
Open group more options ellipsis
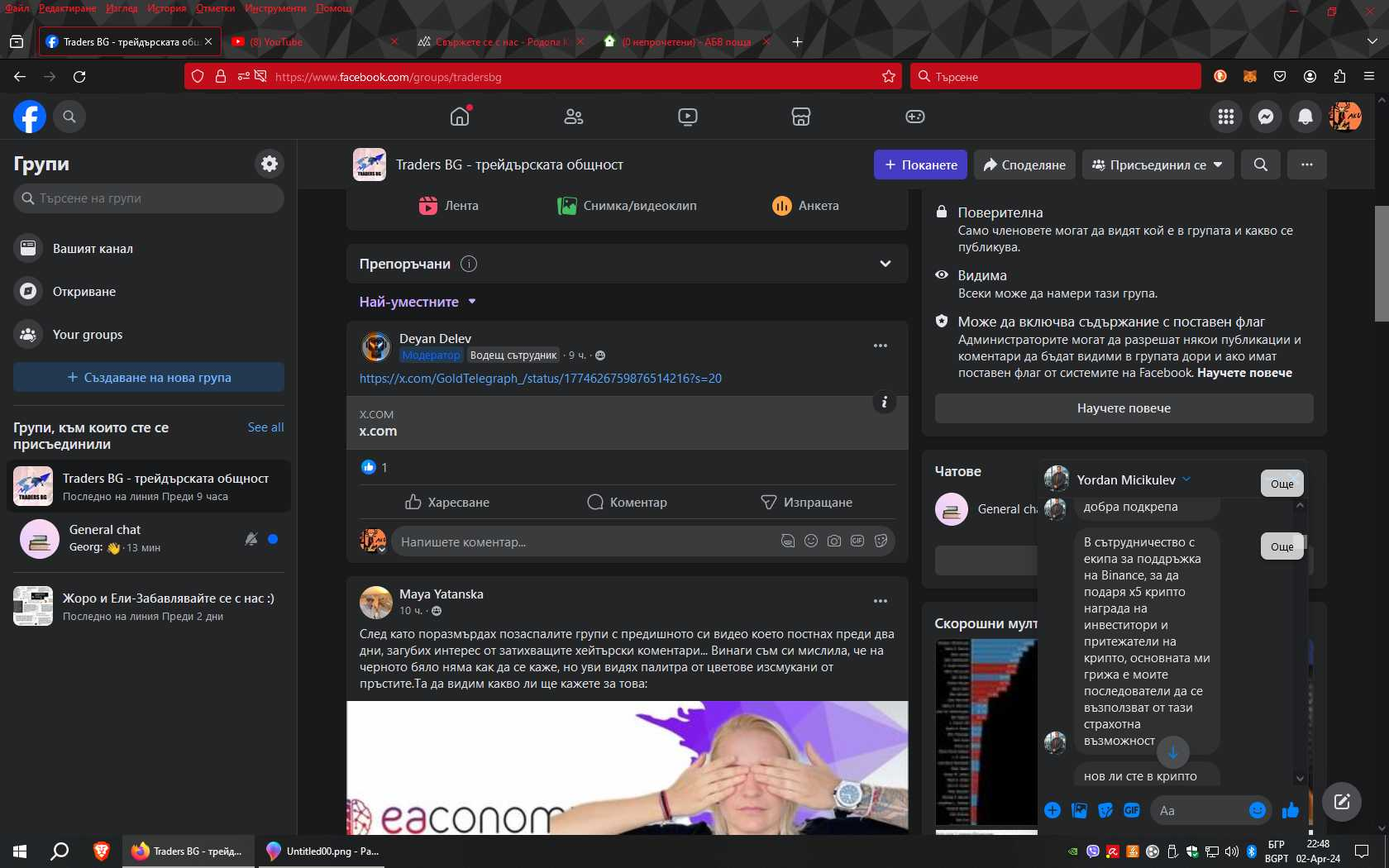pos(1306,165)
